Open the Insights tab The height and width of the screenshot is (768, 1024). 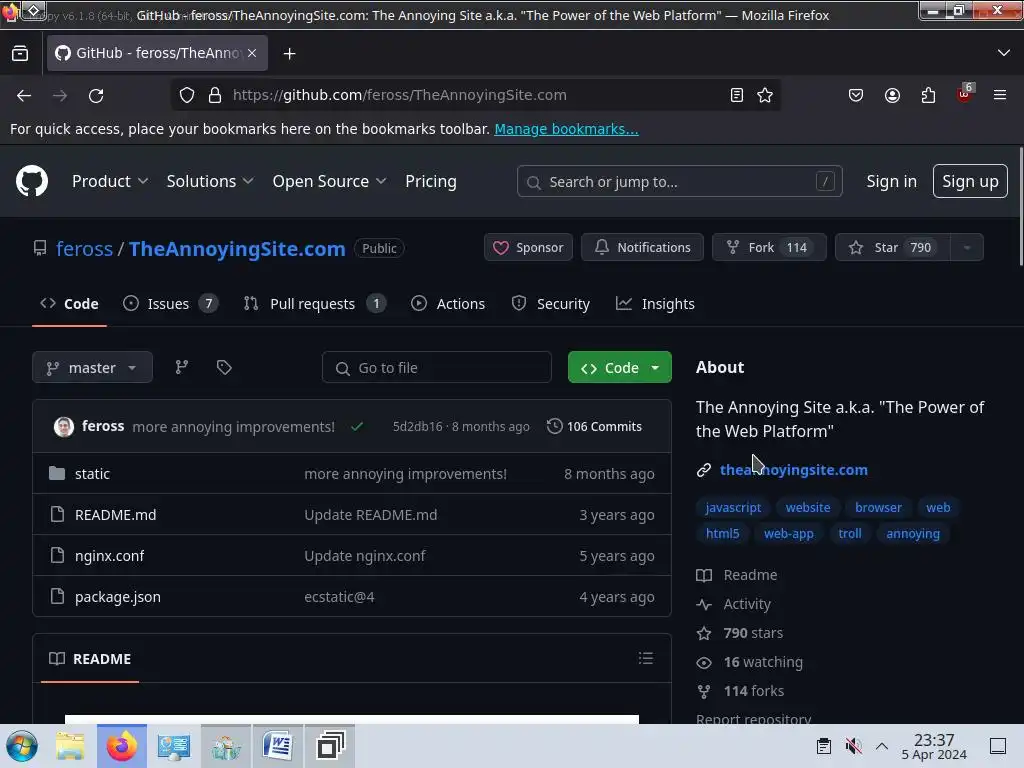[655, 304]
